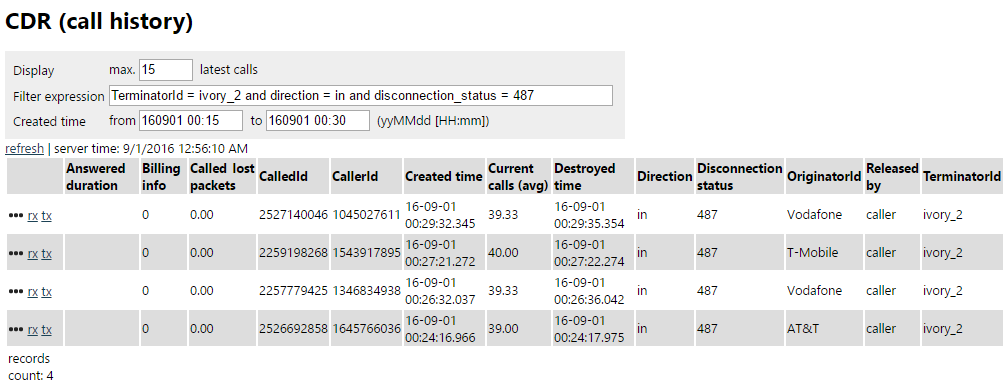Open tx link for call 2527140046
The image size is (1007, 388).
pyautogui.click(x=47, y=216)
